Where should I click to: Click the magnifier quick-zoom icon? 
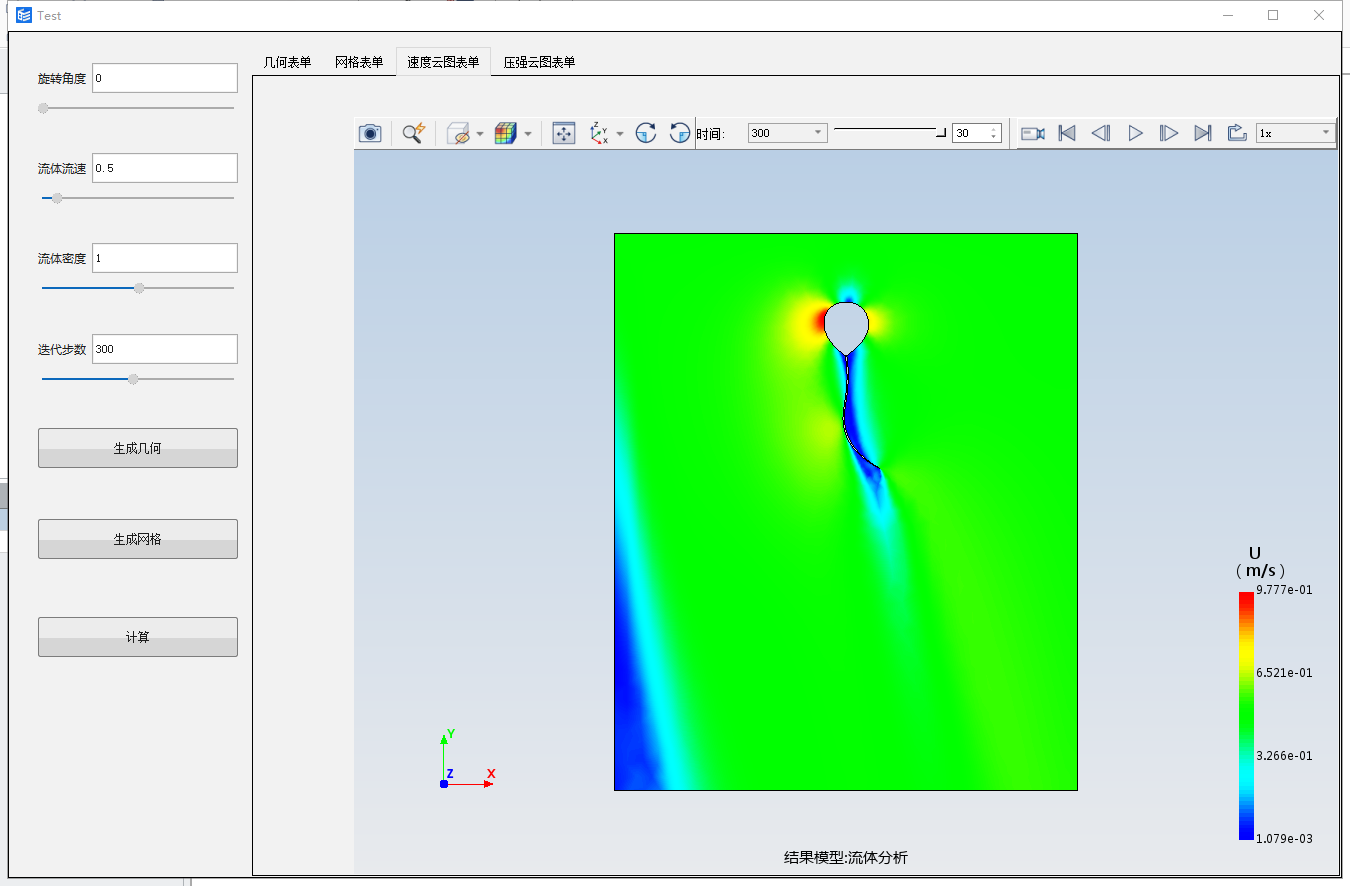click(x=413, y=133)
